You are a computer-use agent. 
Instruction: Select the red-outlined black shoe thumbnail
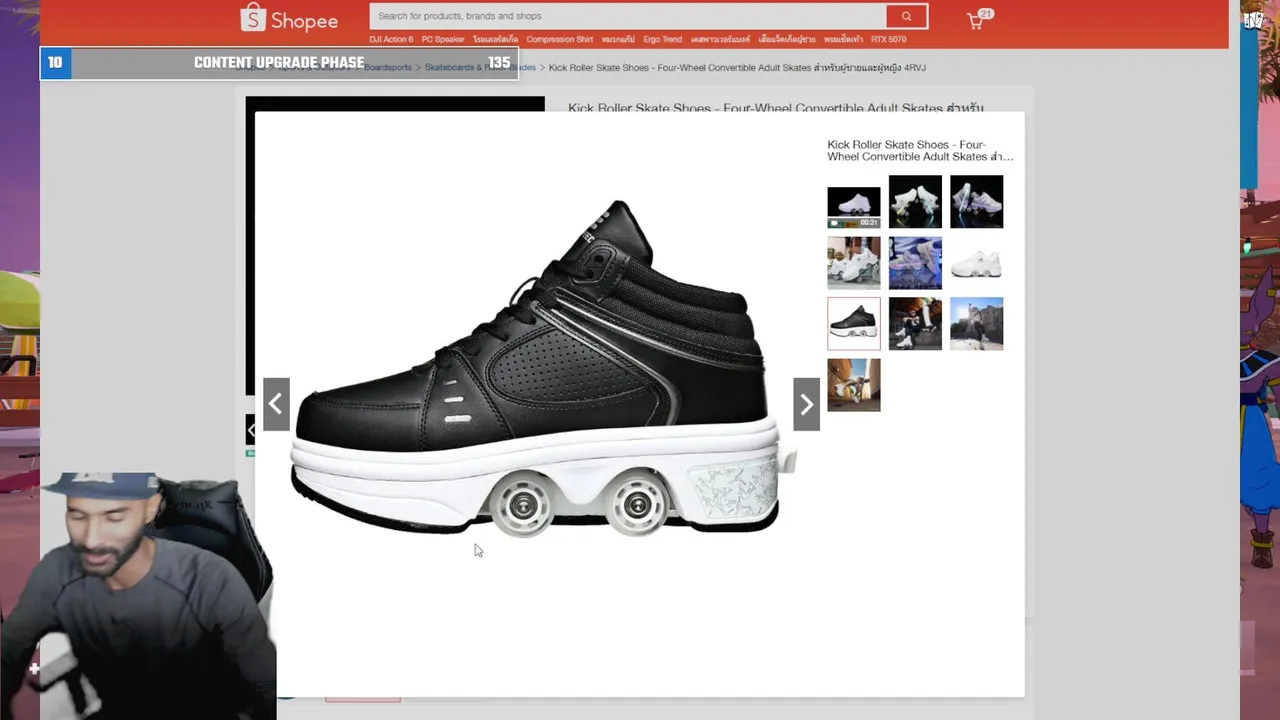tap(854, 324)
